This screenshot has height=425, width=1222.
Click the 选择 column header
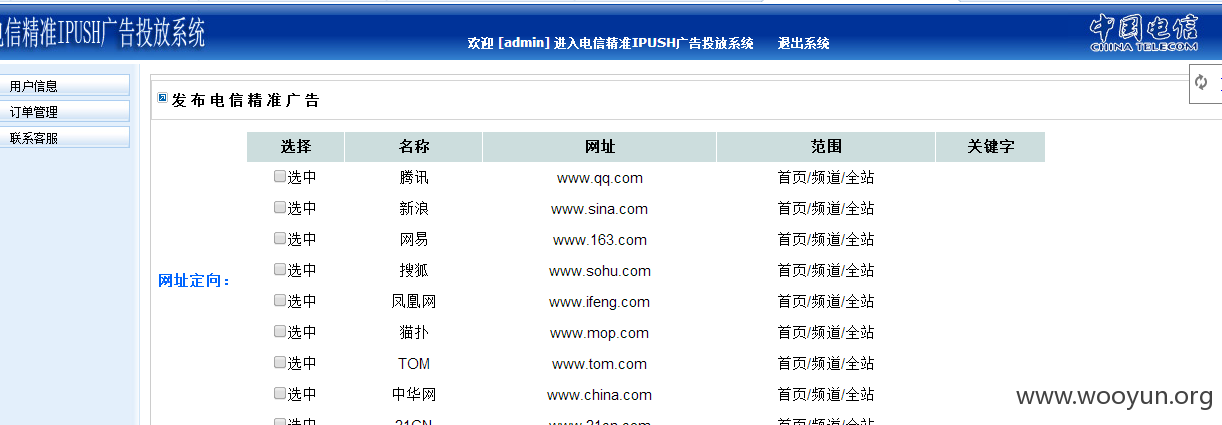click(x=296, y=147)
